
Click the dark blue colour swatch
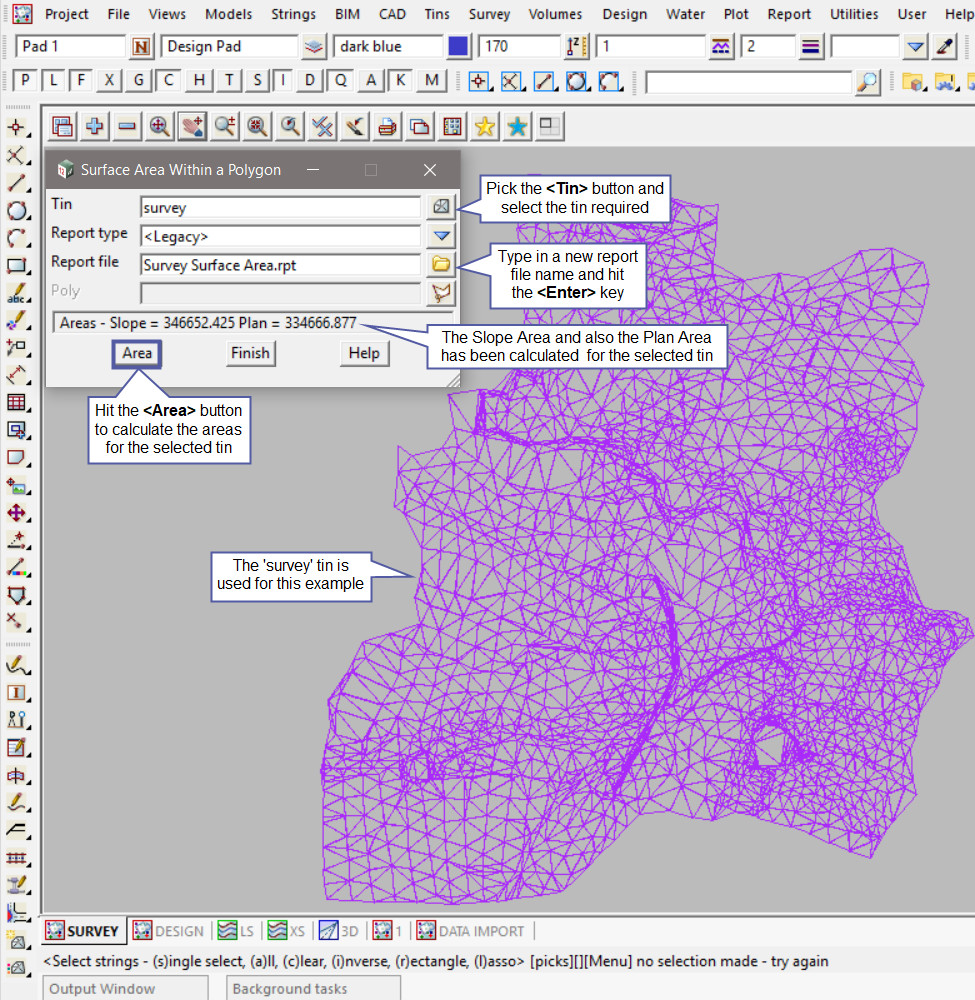(x=459, y=47)
